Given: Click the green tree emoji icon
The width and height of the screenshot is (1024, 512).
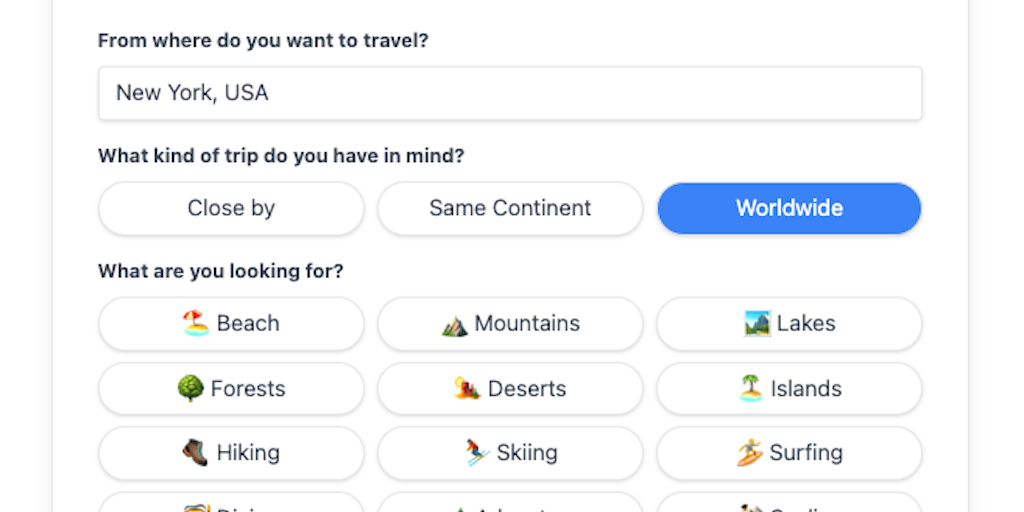Looking at the screenshot, I should [x=190, y=388].
